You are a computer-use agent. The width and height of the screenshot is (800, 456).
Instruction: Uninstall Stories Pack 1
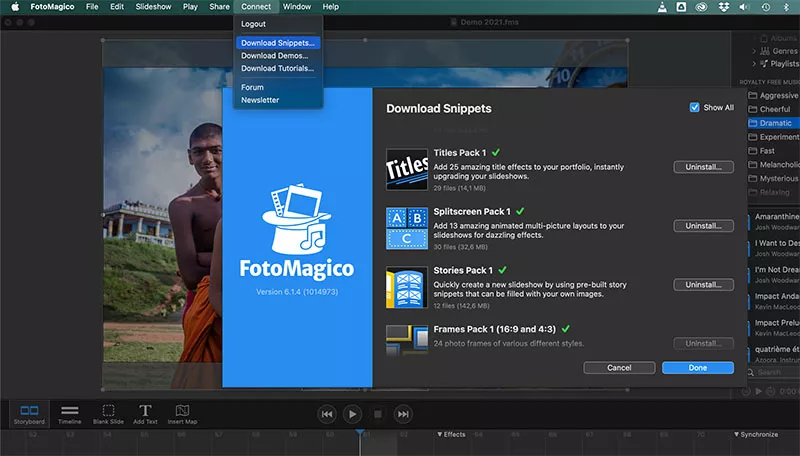(704, 285)
